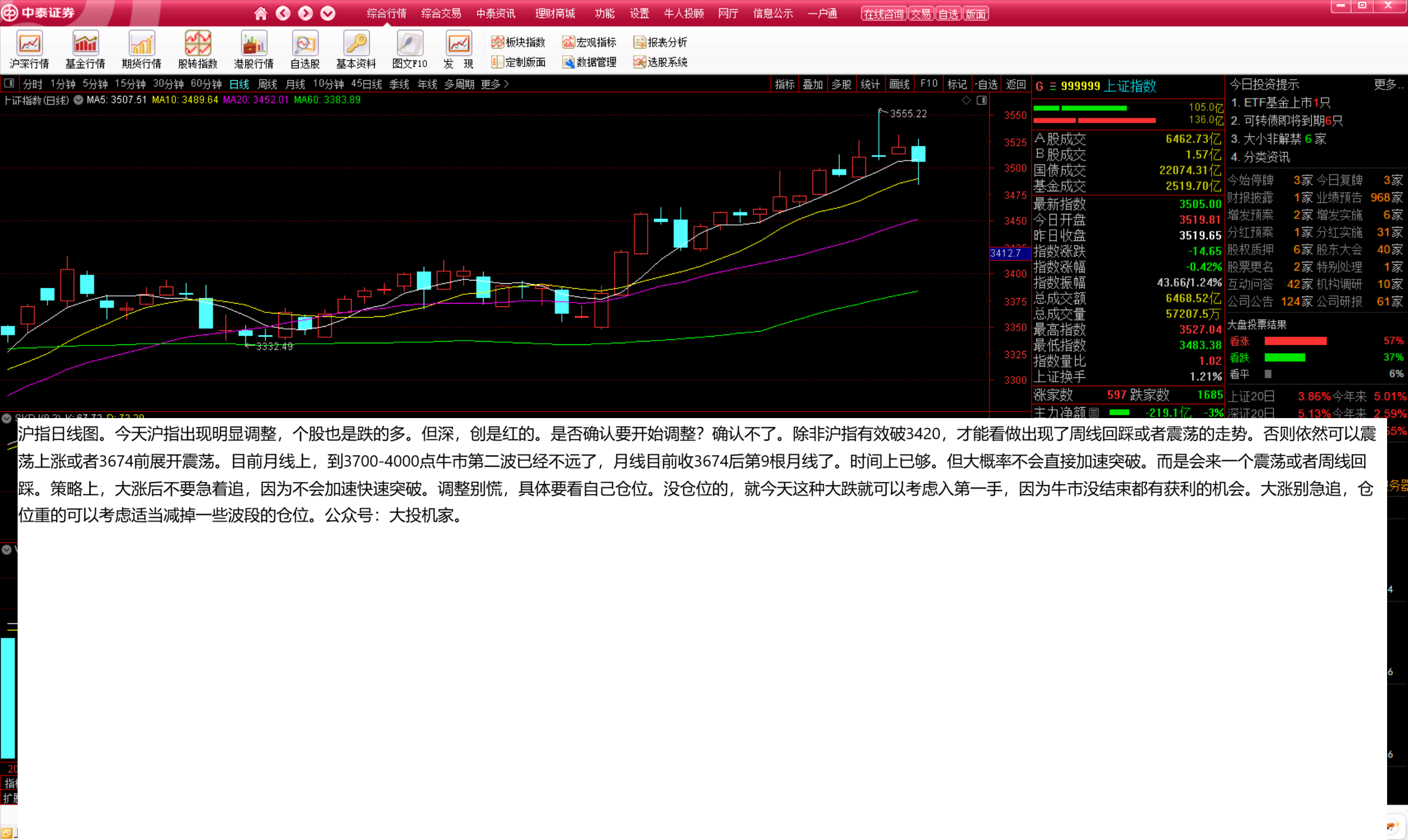Select the 5分钟 period
1408x840 pixels.
point(95,84)
